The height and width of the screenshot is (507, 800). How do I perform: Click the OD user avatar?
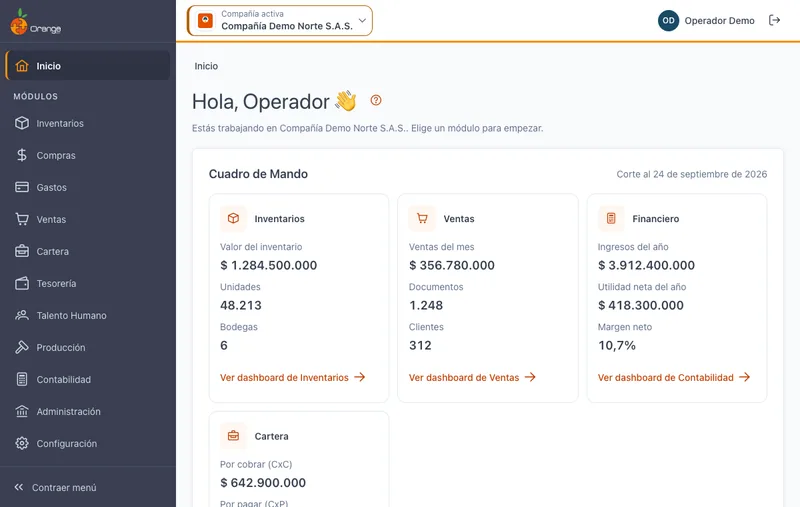pos(668,20)
